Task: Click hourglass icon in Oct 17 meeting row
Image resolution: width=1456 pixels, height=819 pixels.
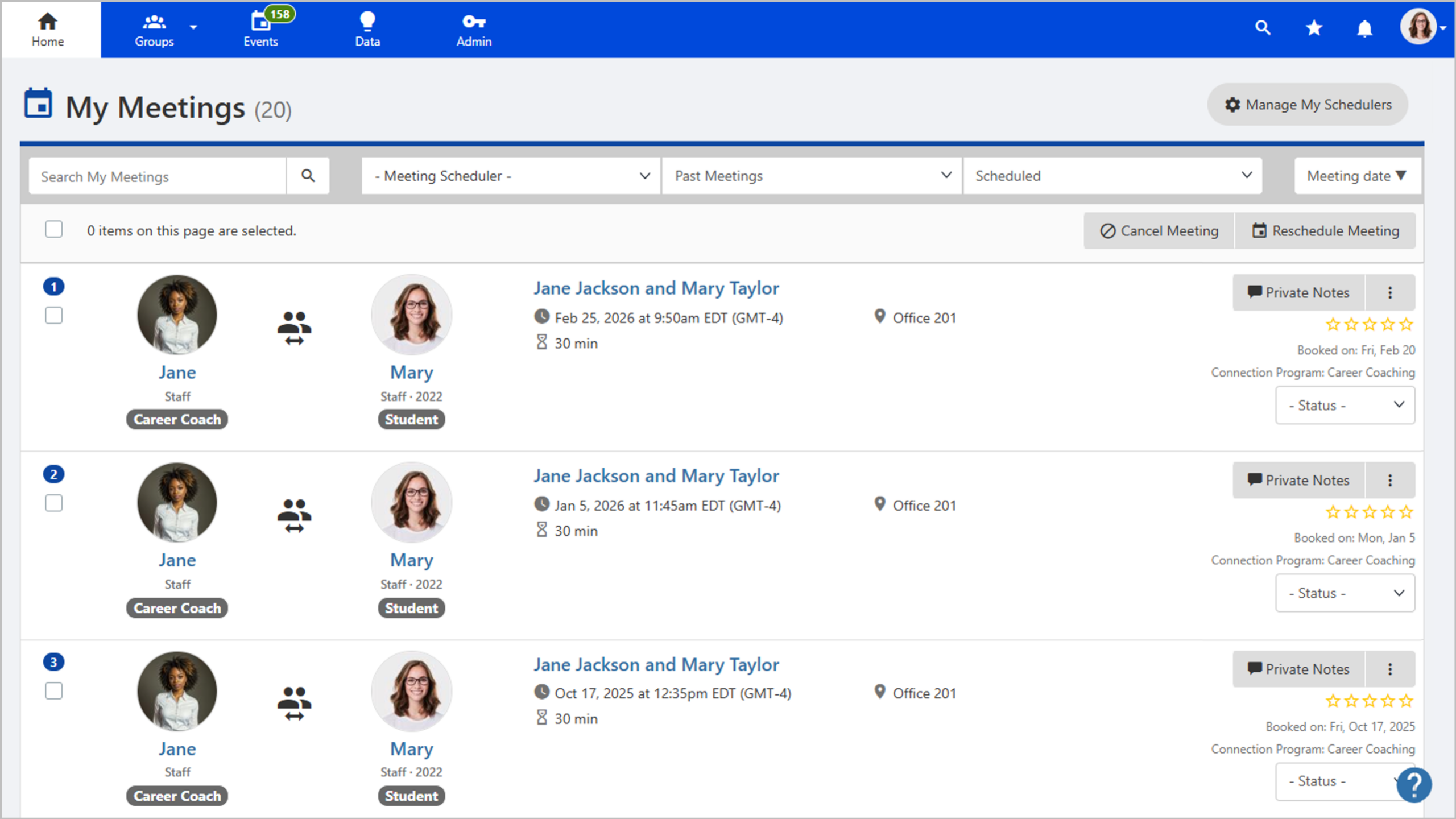Action: coord(541,718)
